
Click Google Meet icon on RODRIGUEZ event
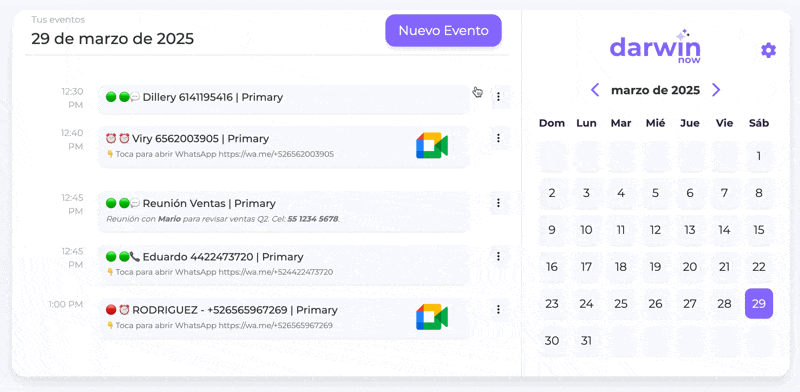pyautogui.click(x=432, y=316)
